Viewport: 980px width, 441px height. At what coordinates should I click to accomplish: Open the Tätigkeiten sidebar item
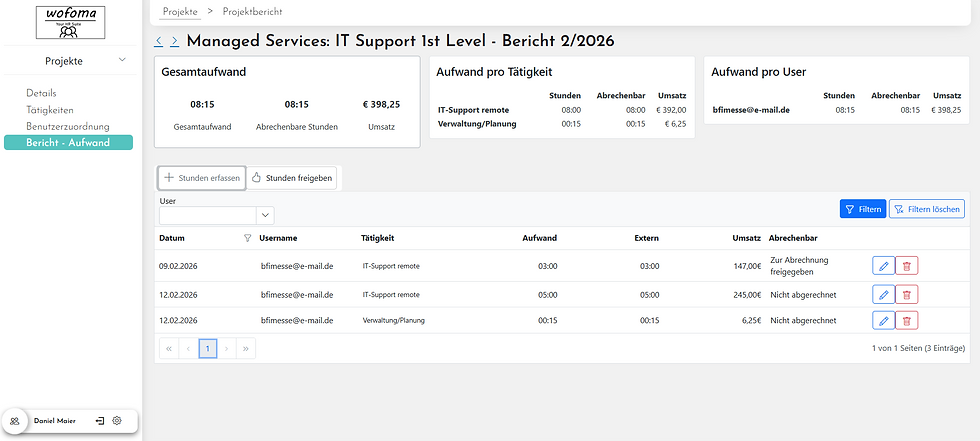pos(50,110)
